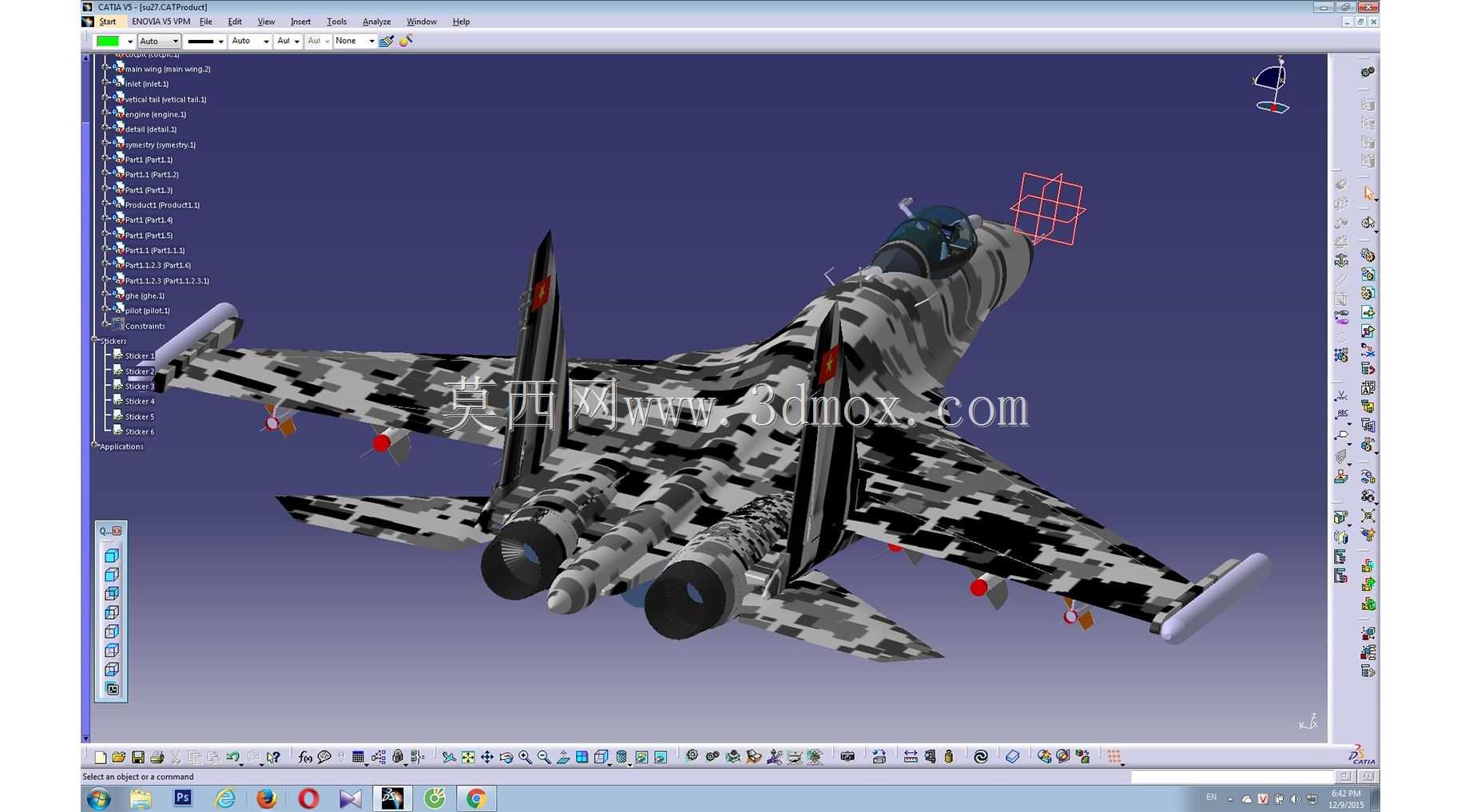This screenshot has width=1469, height=812.
Task: Open the Auto line type dropdown
Action: 250,41
